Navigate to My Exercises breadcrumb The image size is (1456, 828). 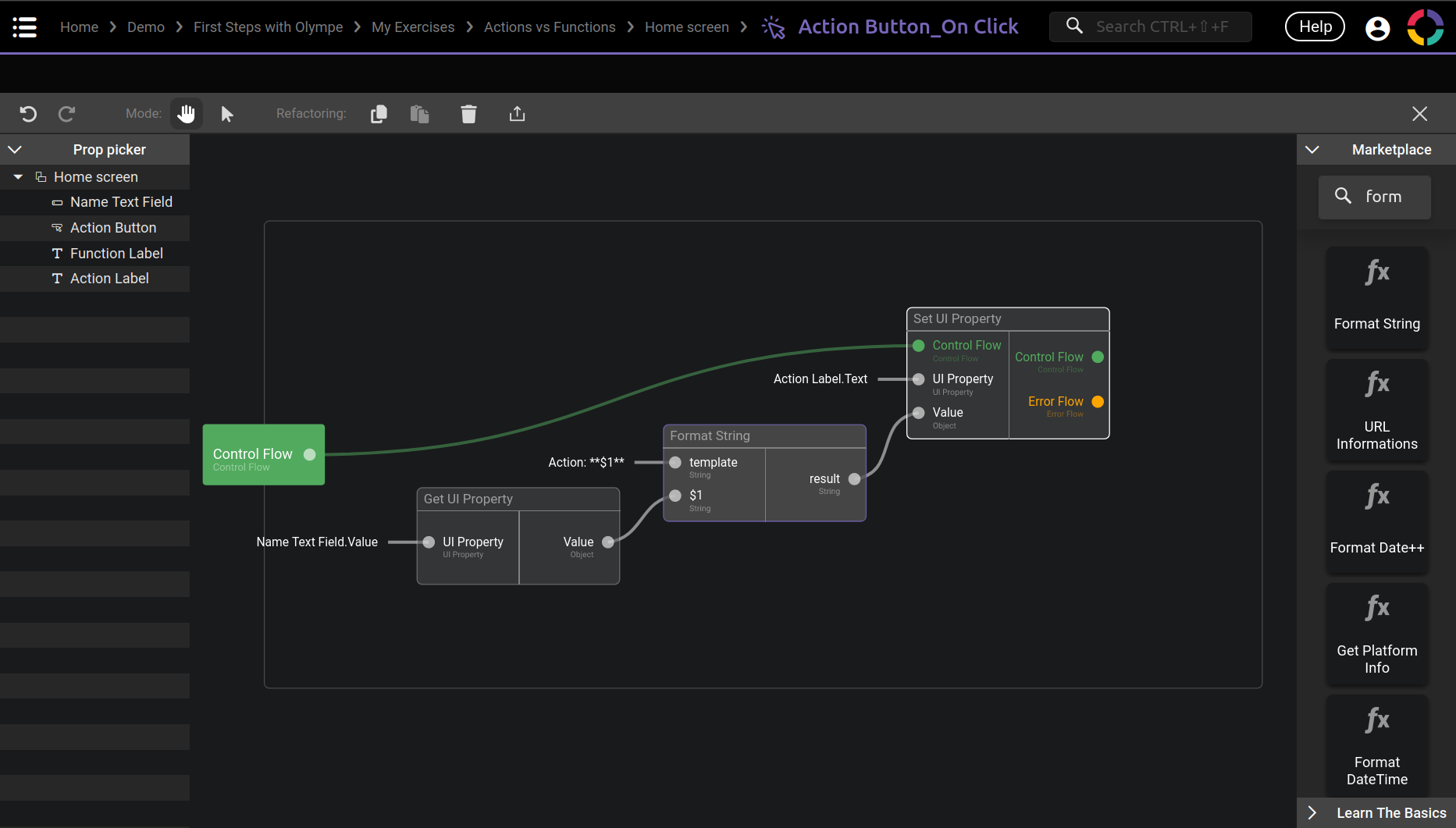tap(413, 27)
